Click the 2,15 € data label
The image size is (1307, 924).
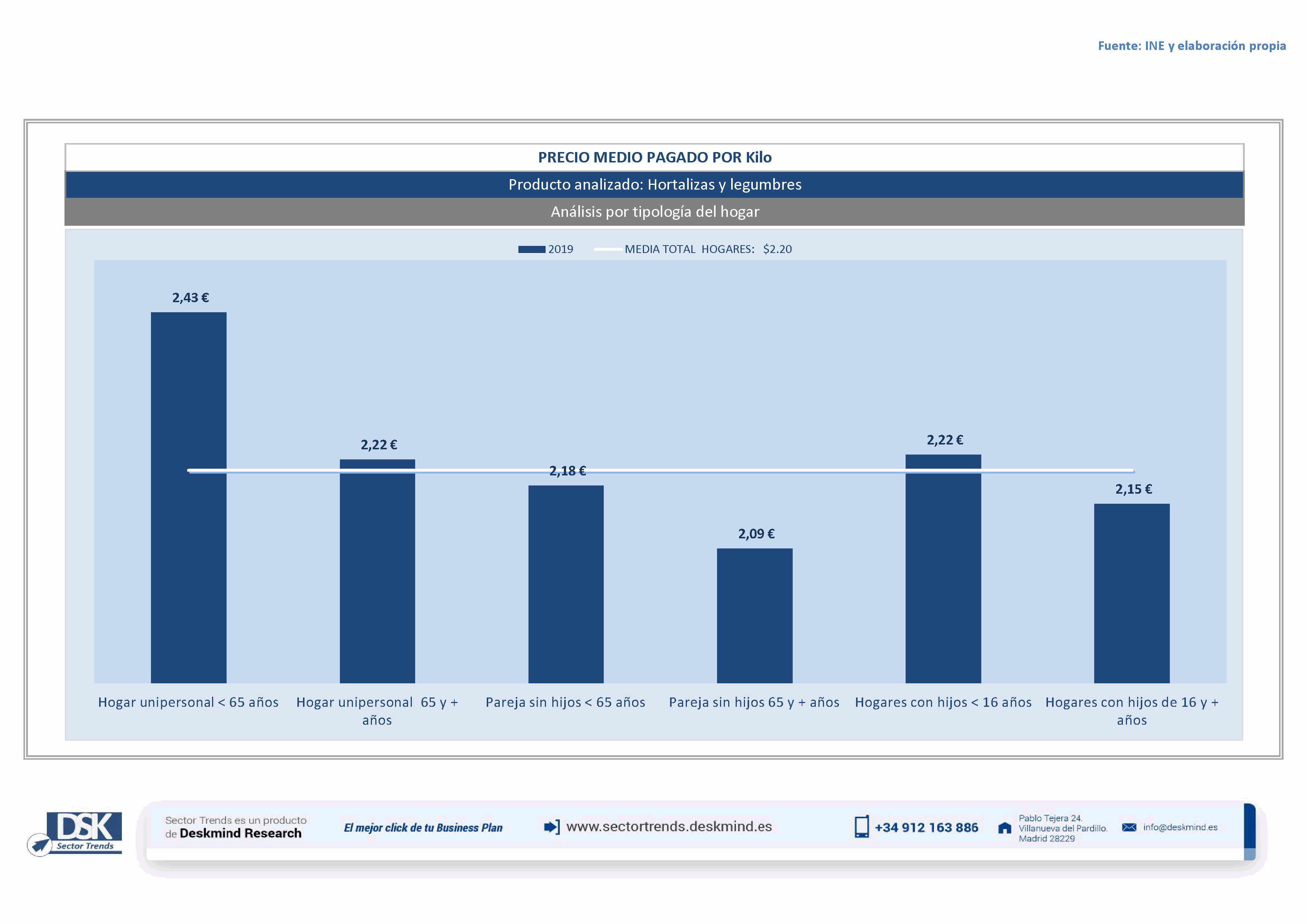[x=1133, y=489]
